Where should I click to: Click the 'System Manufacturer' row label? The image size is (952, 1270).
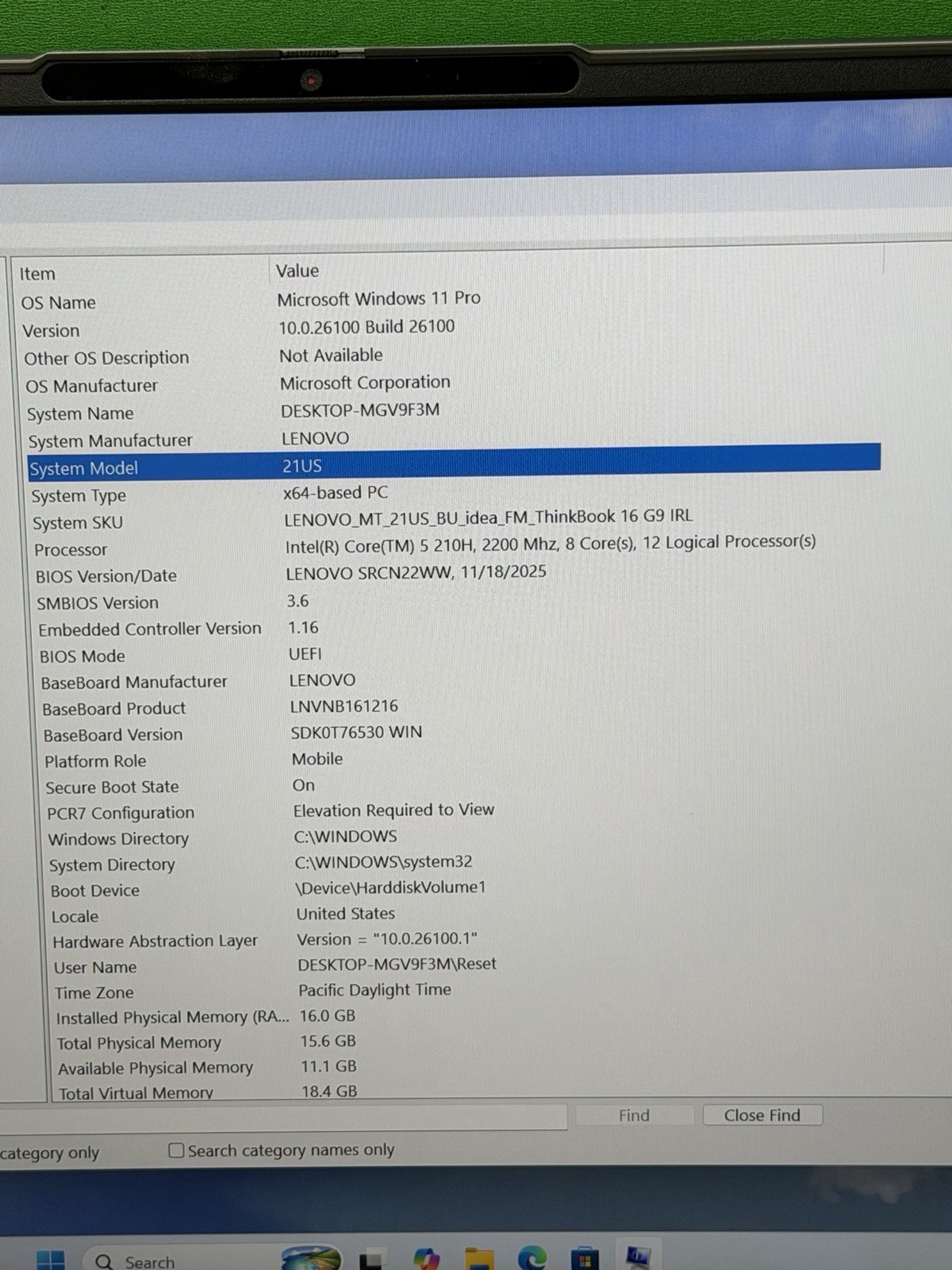[110, 441]
